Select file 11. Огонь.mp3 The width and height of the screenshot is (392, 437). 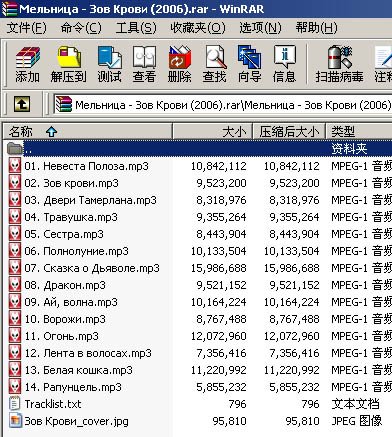(x=61, y=336)
